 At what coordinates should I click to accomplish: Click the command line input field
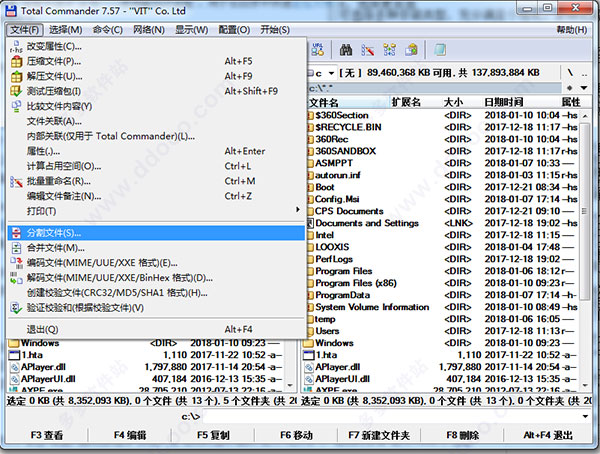tap(391, 416)
